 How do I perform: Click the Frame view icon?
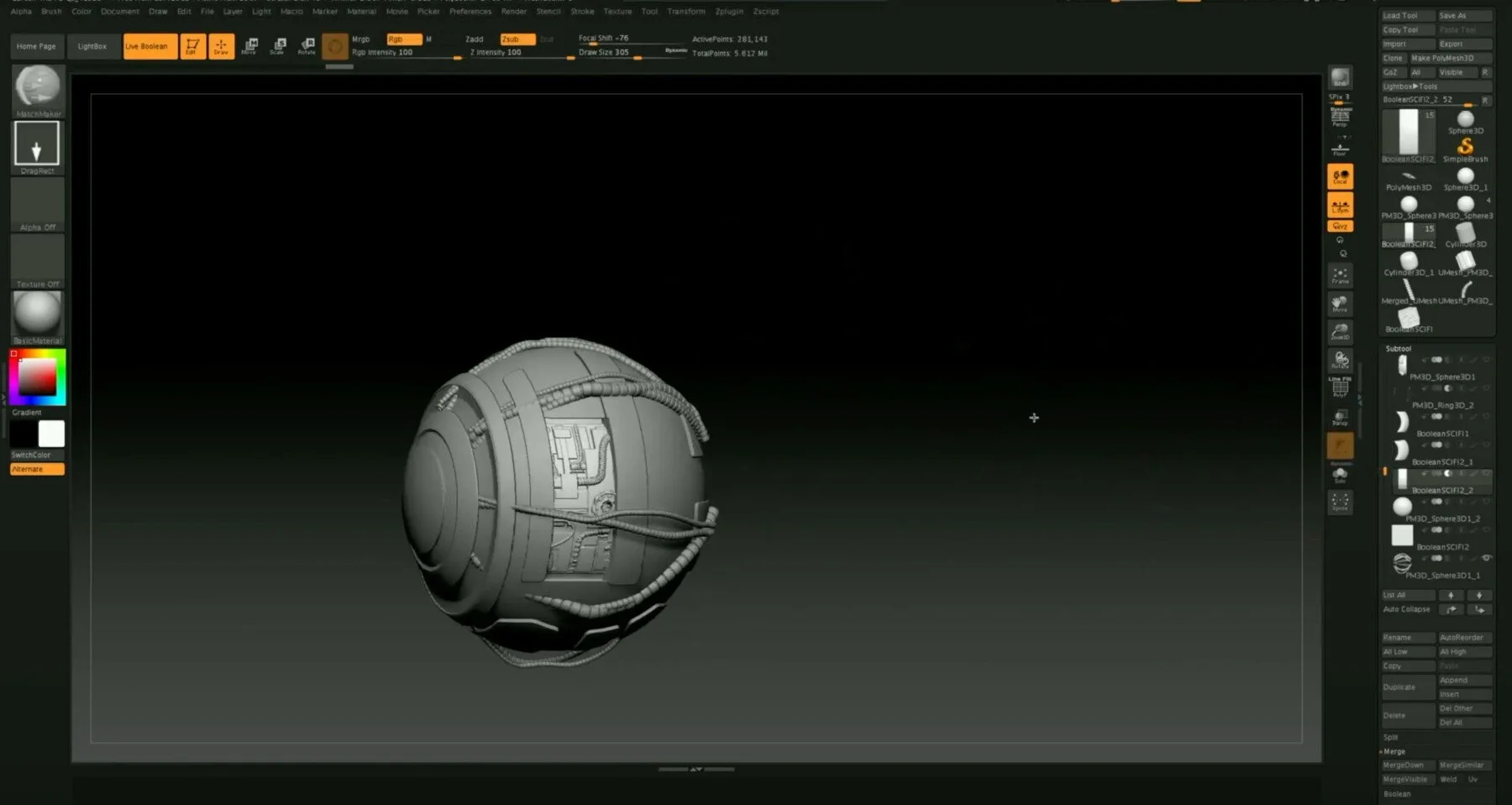(1340, 276)
